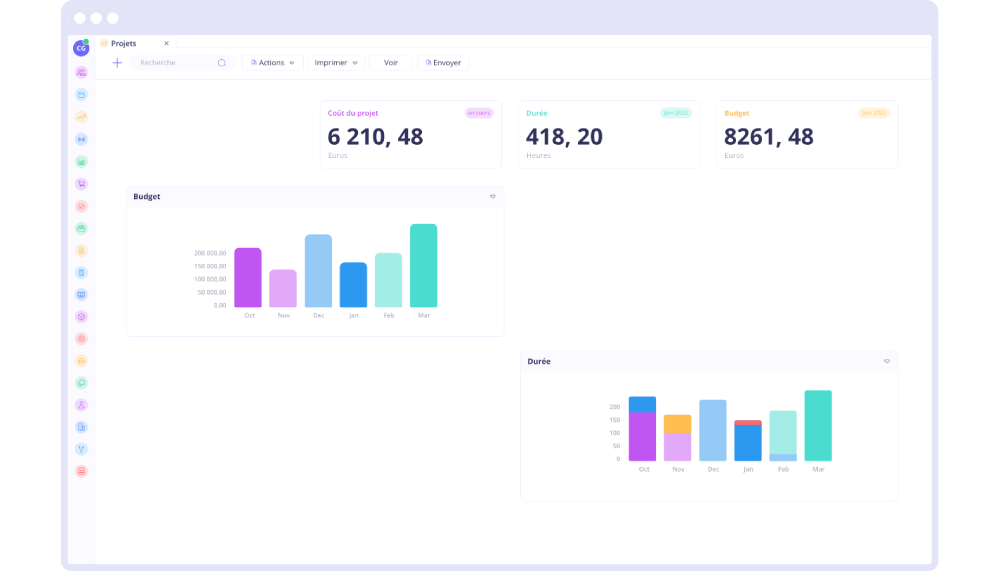Open the orange trend line icon in the sidebar
The height and width of the screenshot is (571, 1000).
[x=81, y=117]
